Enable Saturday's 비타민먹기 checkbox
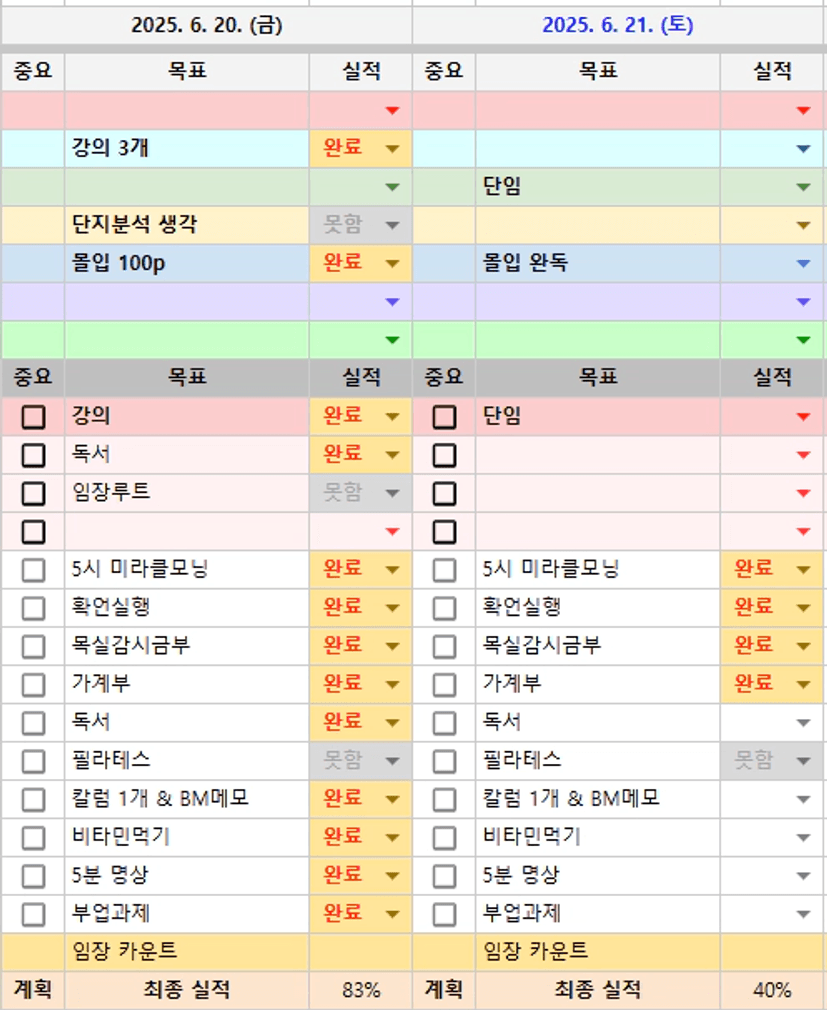Viewport: 827px width, 1010px height. click(445, 837)
